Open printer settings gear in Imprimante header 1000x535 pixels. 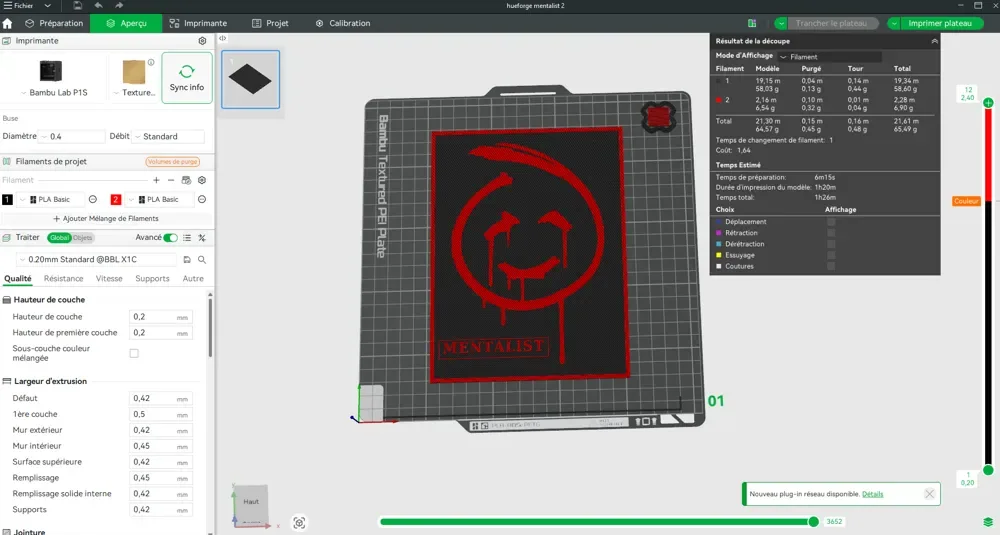coord(202,41)
